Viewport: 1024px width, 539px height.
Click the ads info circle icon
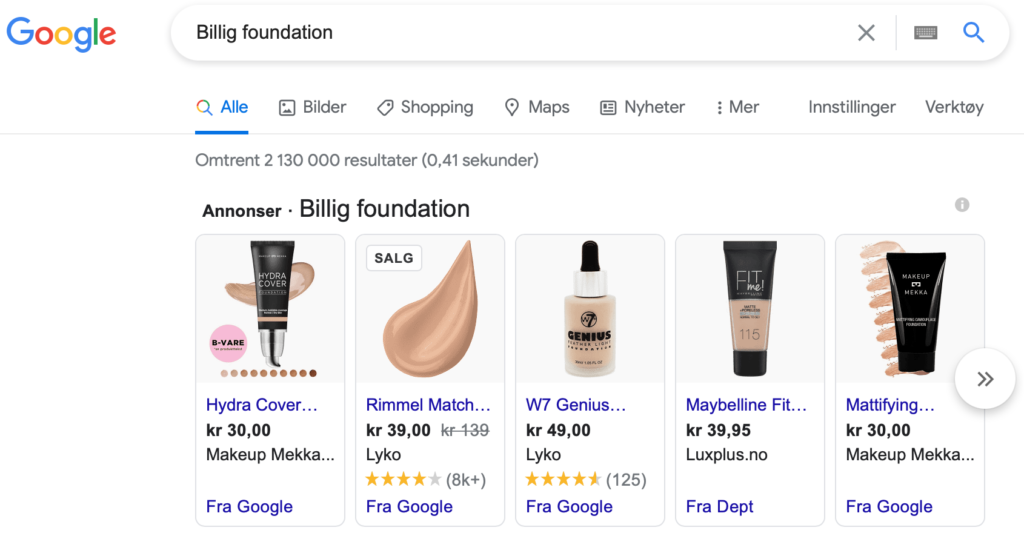tap(962, 205)
